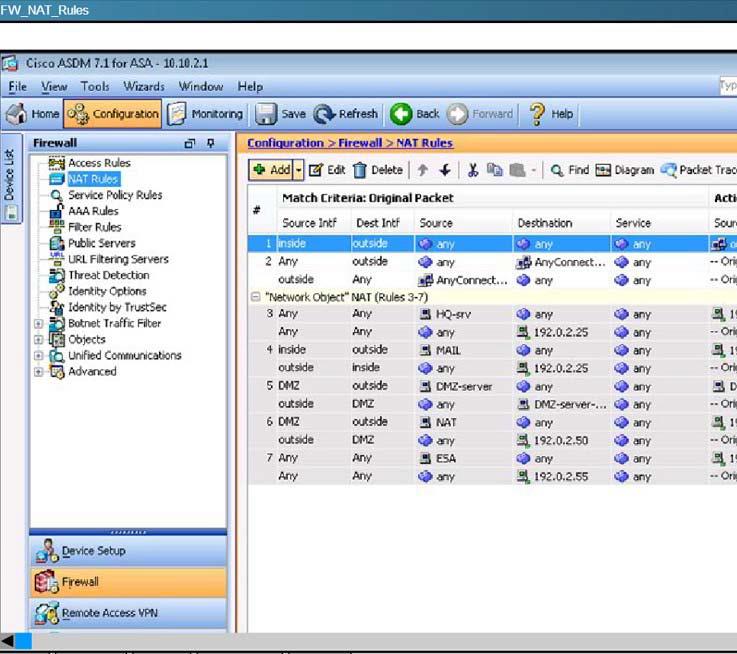This screenshot has width=737, height=654.
Task: Open Remote Access VPN section
Action: point(109,612)
